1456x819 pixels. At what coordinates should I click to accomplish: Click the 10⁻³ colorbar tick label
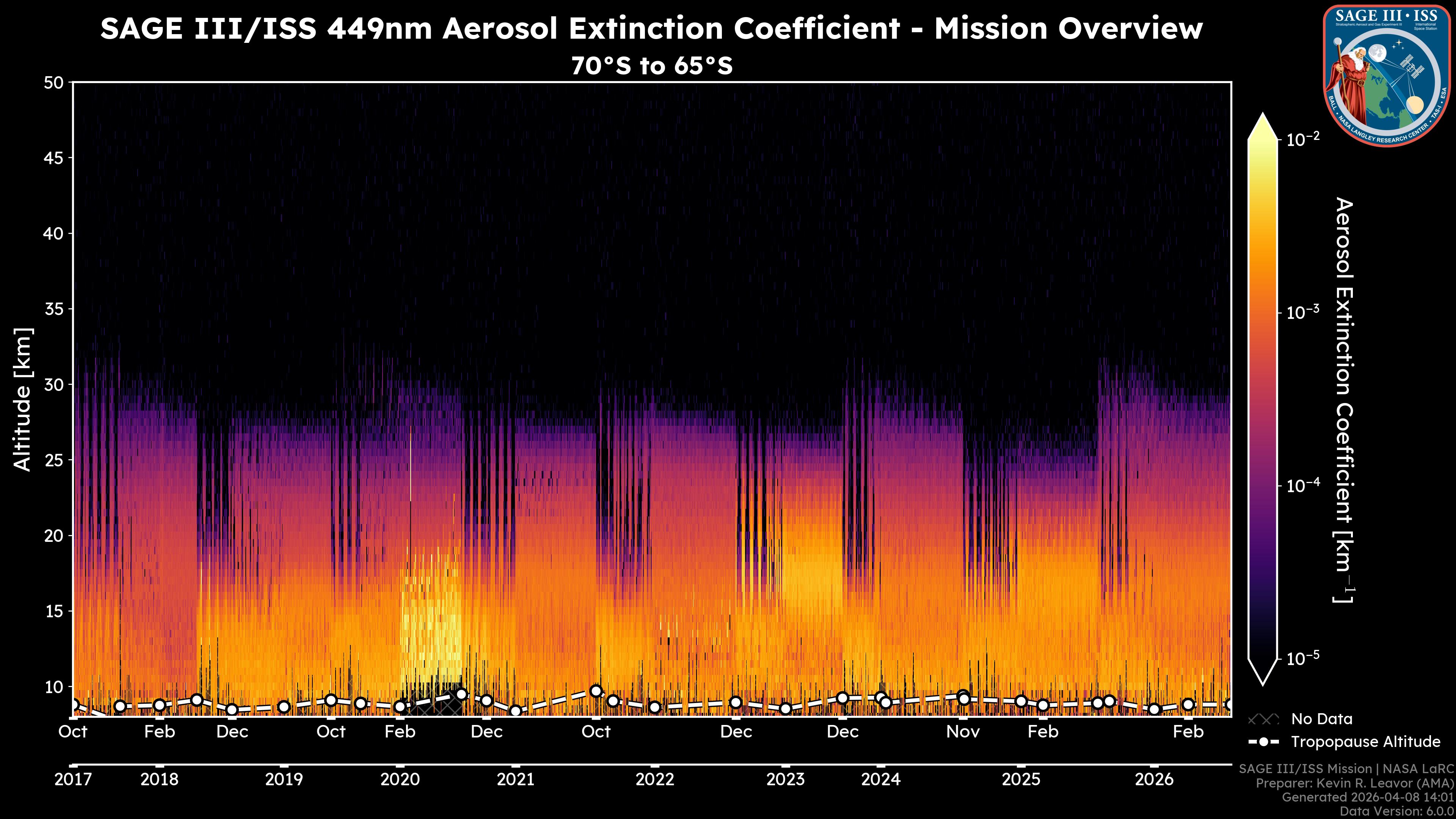pos(1304,312)
